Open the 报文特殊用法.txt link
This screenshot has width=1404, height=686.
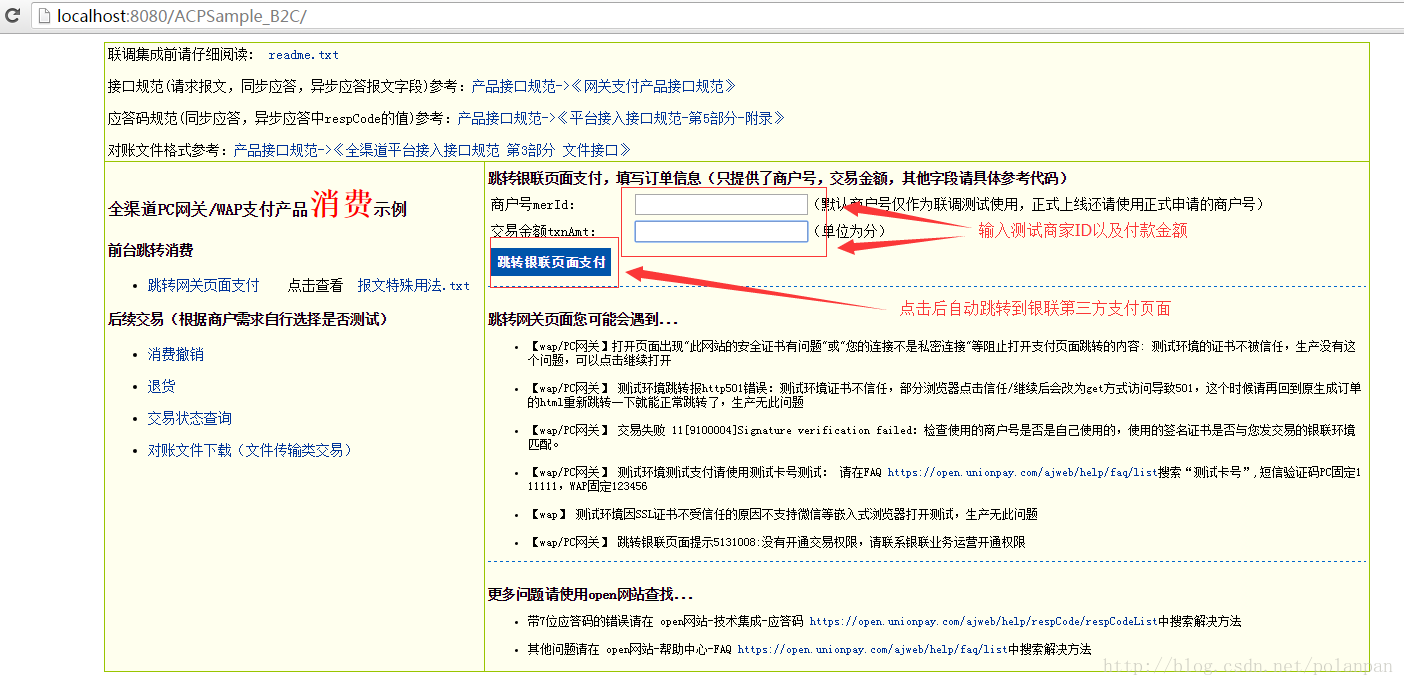[413, 285]
